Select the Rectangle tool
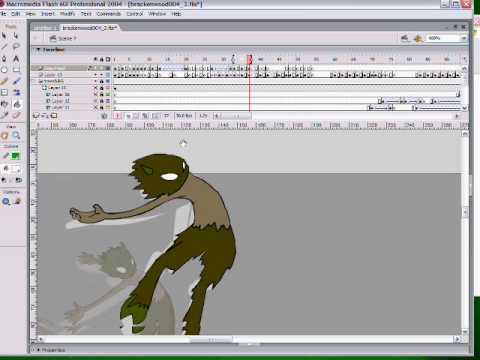Viewport: 480px width, 360px height. (x=16, y=70)
